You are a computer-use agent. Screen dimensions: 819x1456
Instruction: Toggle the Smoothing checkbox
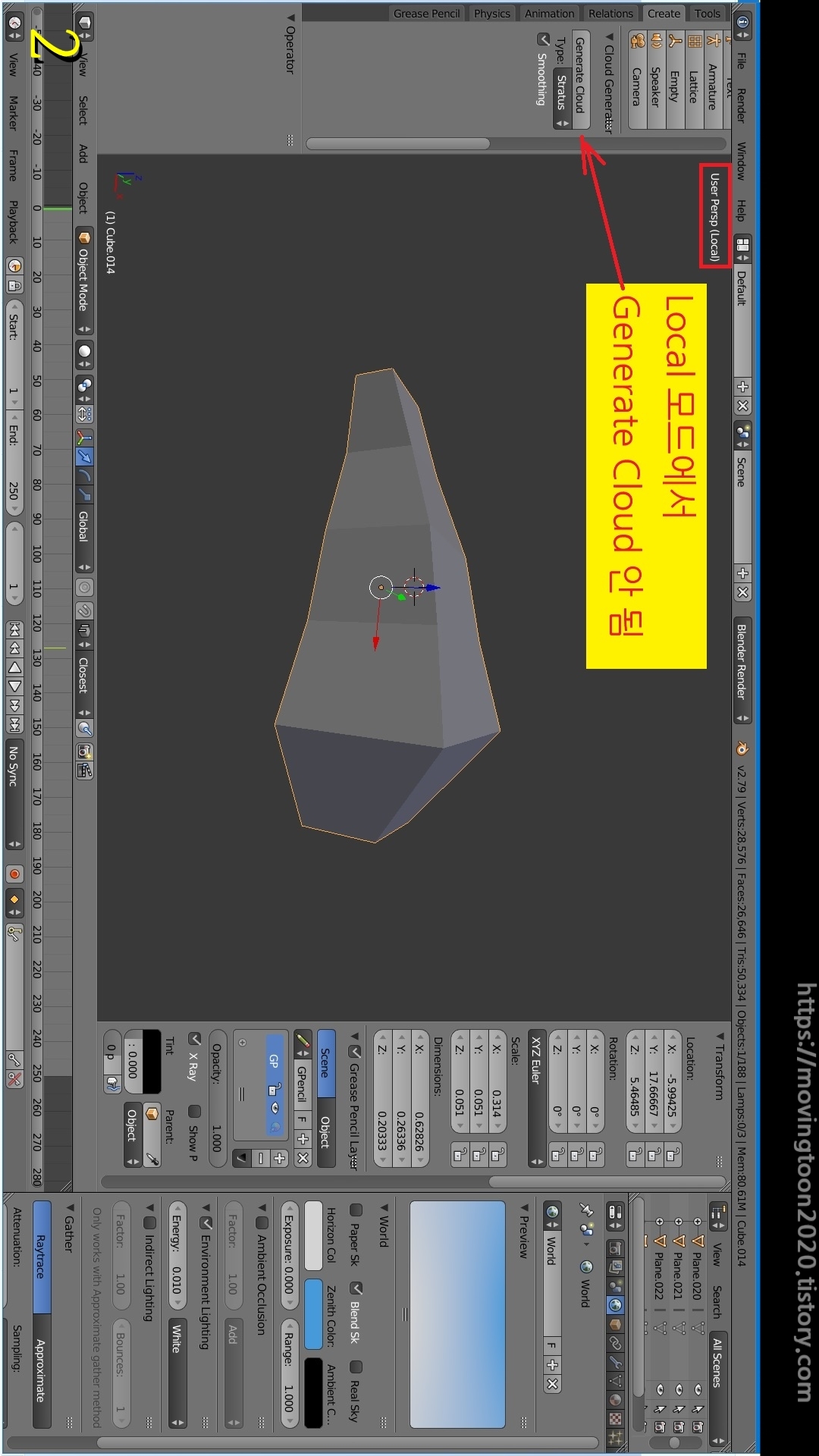click(x=543, y=39)
